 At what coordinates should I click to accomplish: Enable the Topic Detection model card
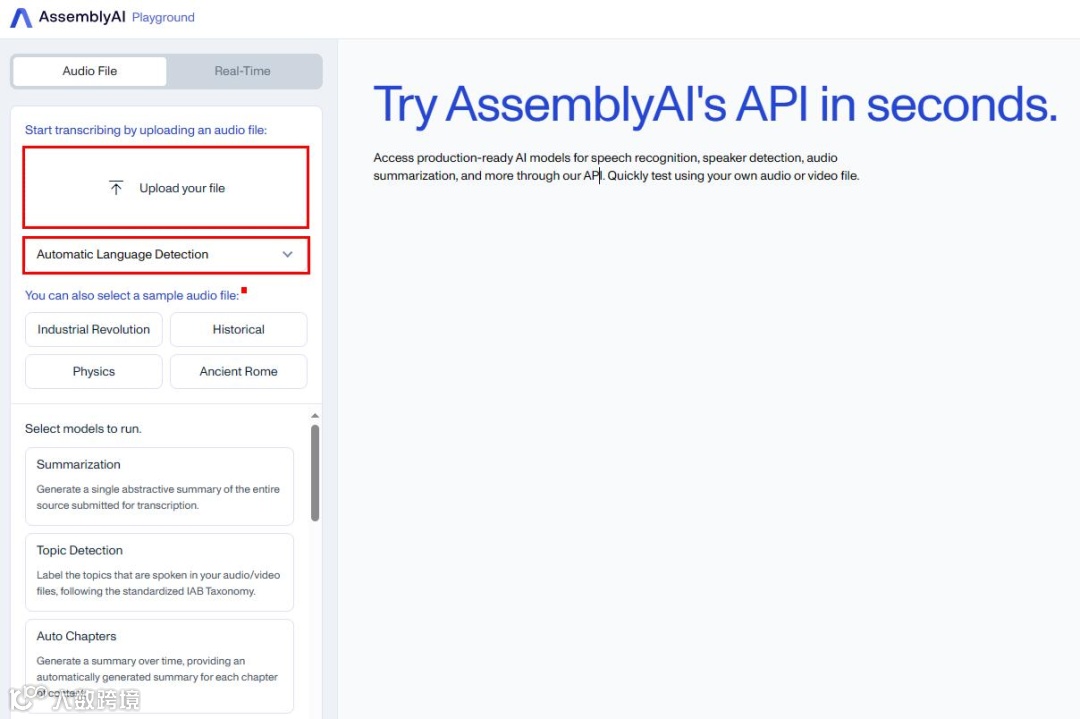tap(159, 572)
